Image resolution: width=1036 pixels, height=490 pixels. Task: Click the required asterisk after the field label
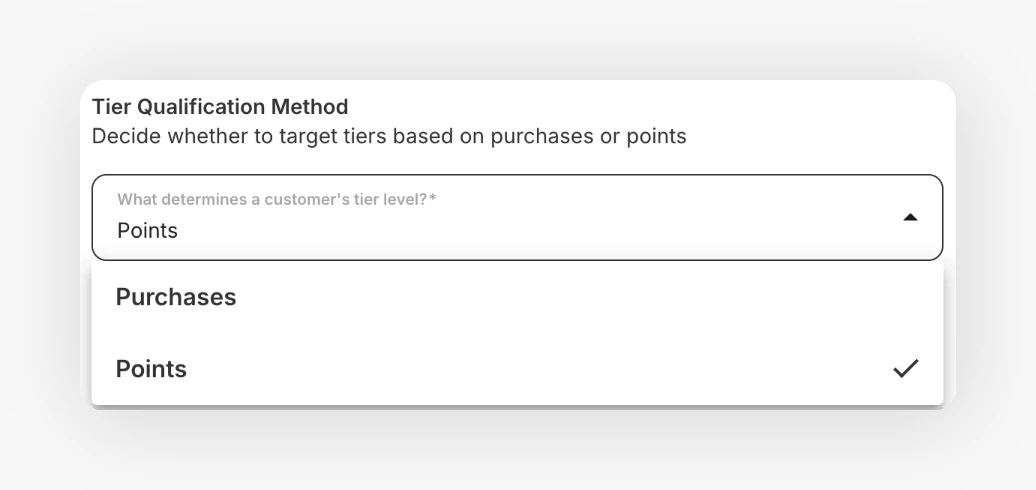433,197
